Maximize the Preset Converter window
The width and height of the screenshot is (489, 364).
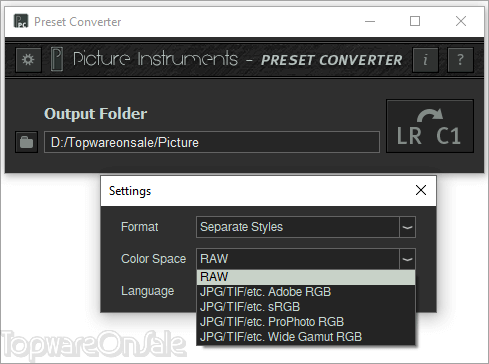(x=415, y=21)
